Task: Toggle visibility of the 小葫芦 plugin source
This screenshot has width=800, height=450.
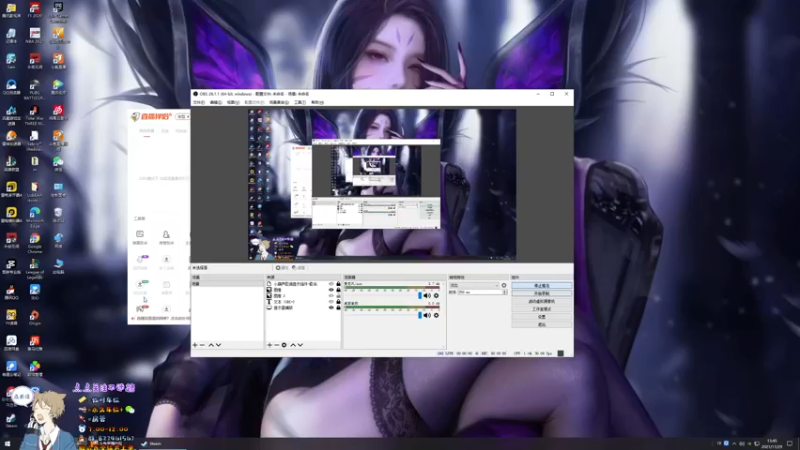Action: coord(331,284)
